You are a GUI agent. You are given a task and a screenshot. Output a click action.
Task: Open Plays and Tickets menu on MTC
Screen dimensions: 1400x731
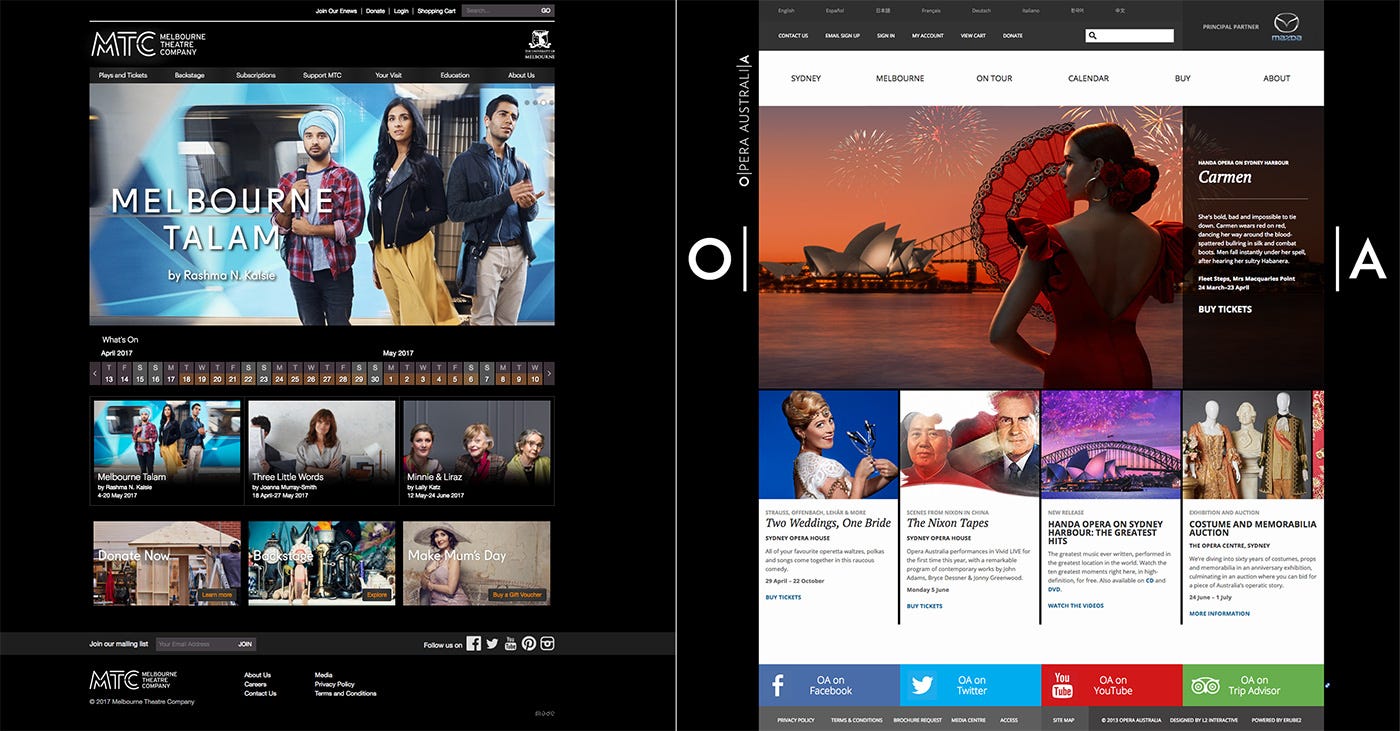[123, 75]
